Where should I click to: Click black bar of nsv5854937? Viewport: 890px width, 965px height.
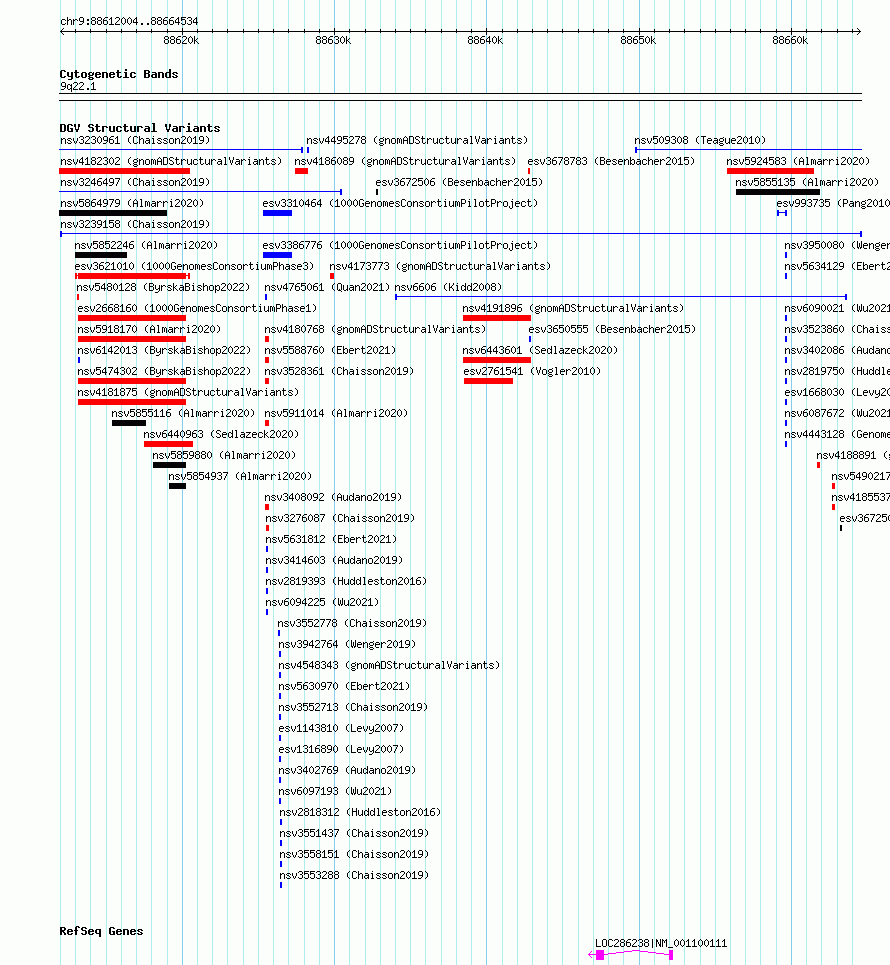[x=177, y=486]
